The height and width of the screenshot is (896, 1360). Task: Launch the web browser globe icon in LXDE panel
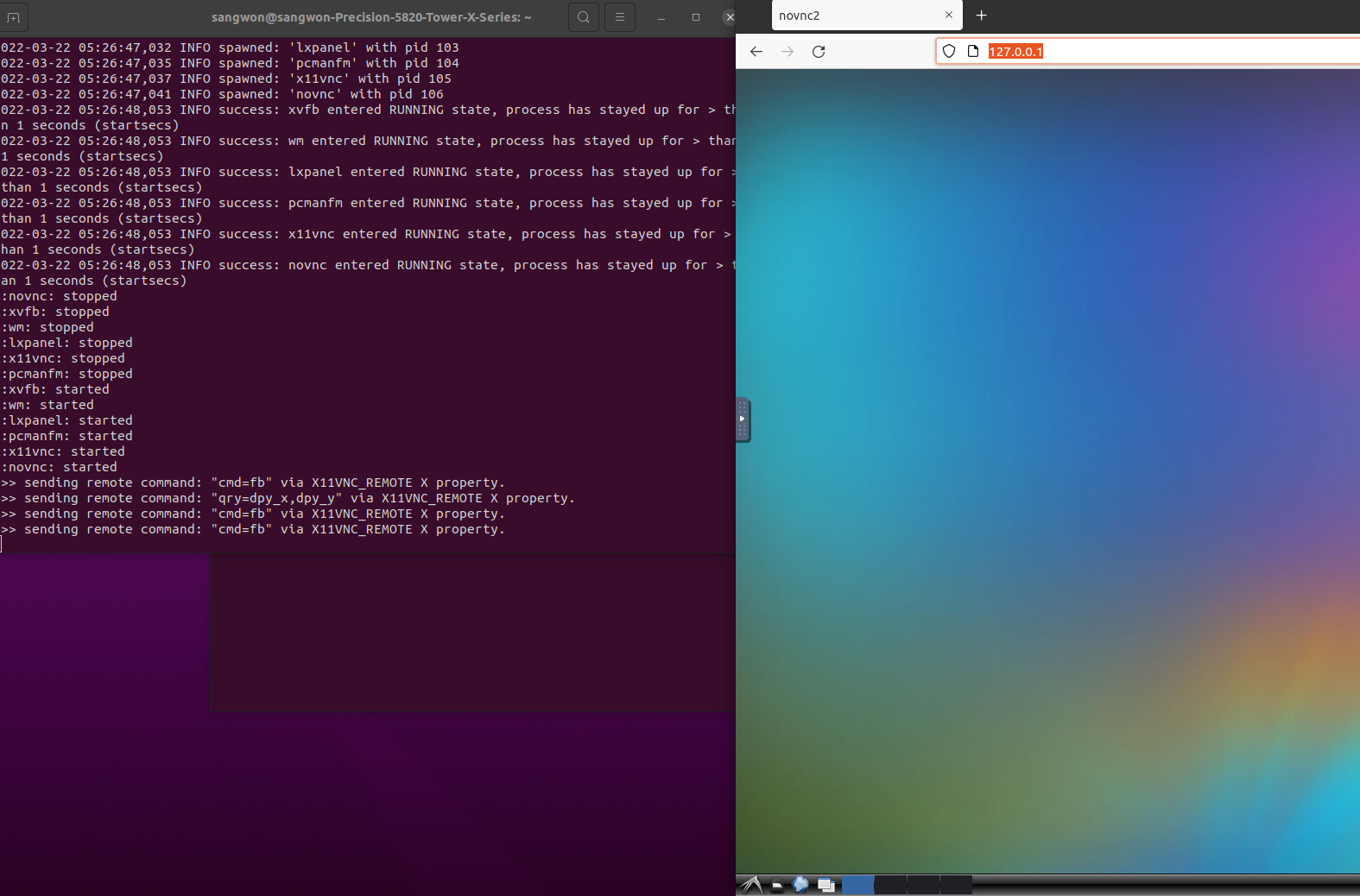click(800, 885)
